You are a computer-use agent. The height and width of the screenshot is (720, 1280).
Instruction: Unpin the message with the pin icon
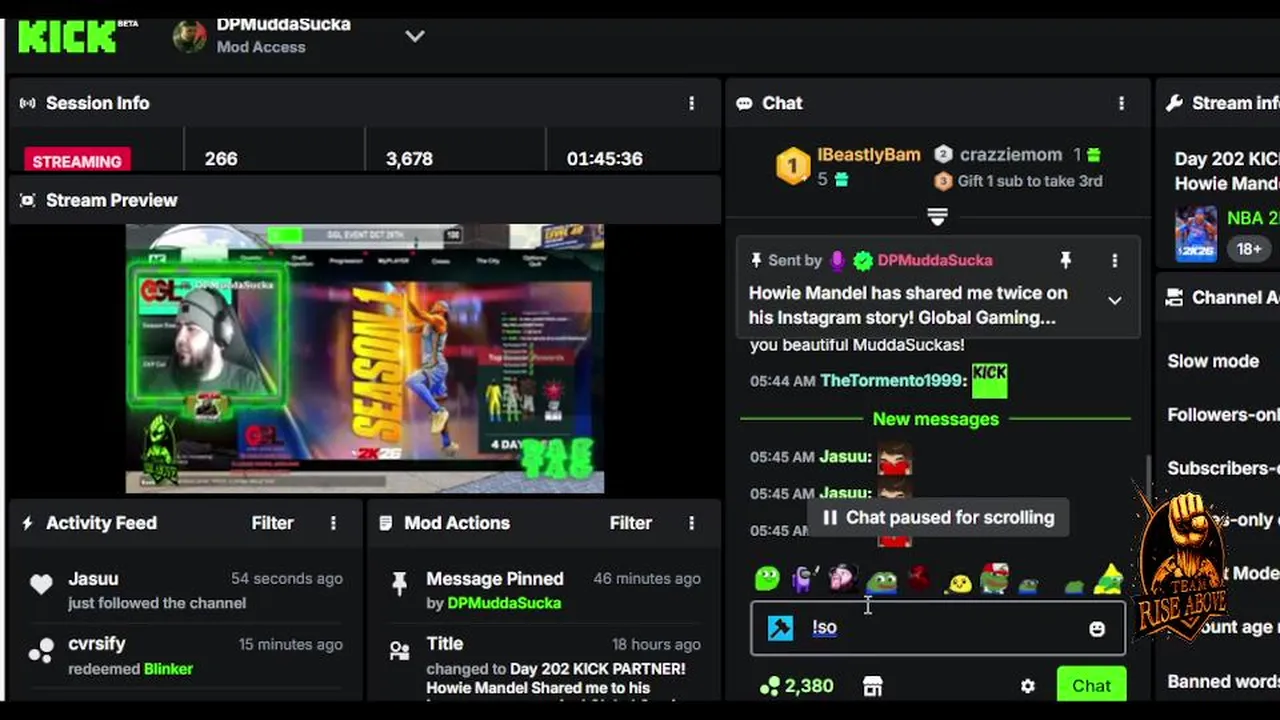point(1066,260)
